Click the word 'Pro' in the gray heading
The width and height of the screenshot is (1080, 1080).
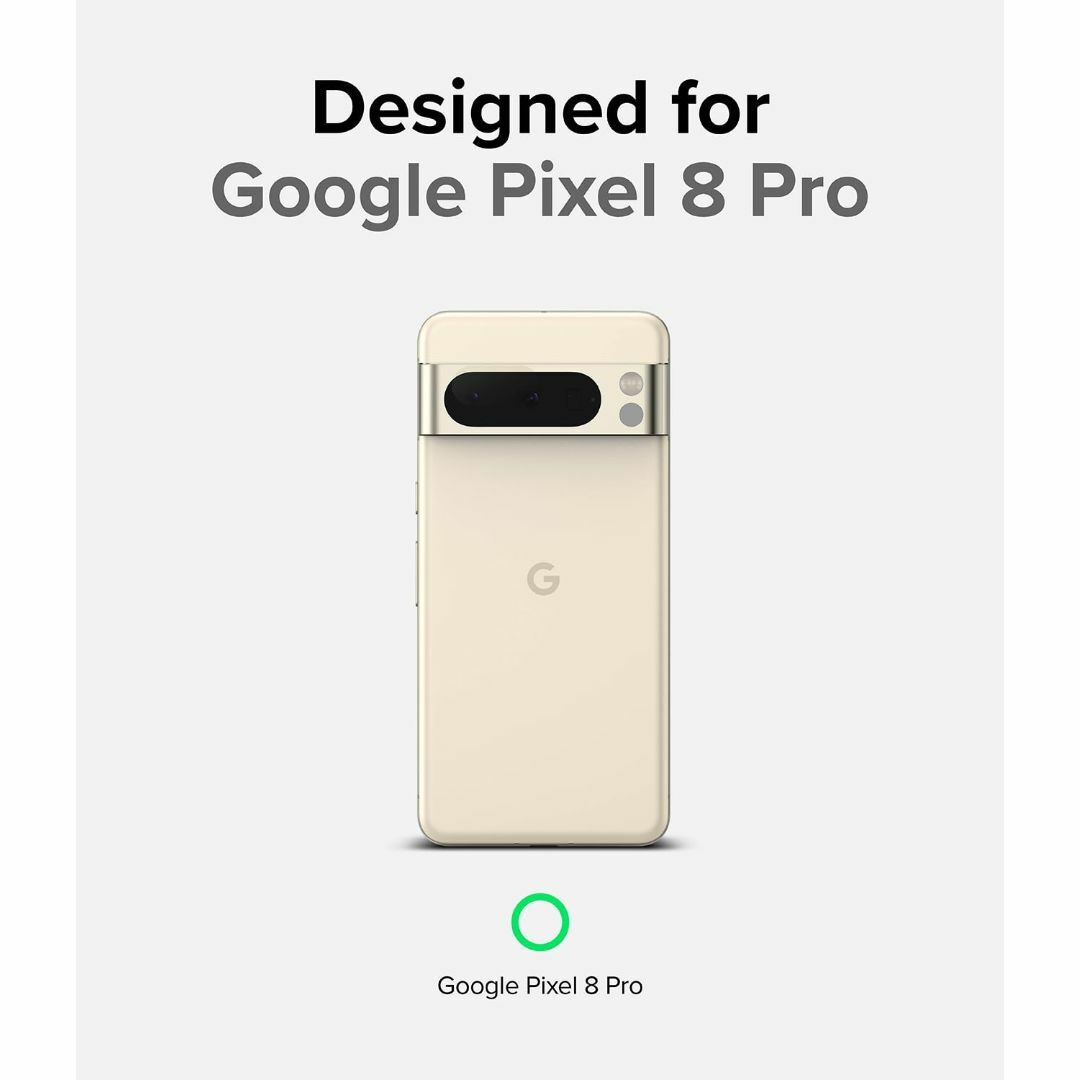pos(809,191)
